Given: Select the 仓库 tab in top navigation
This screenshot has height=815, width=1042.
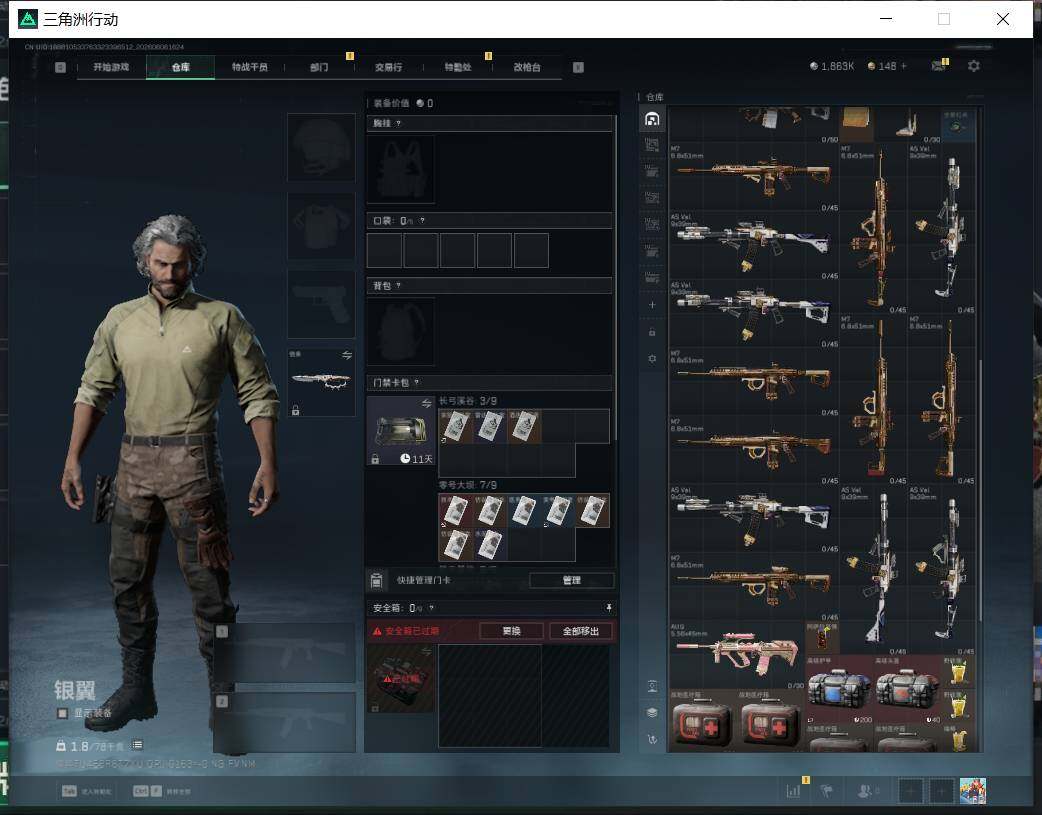Looking at the screenshot, I should click(x=180, y=67).
